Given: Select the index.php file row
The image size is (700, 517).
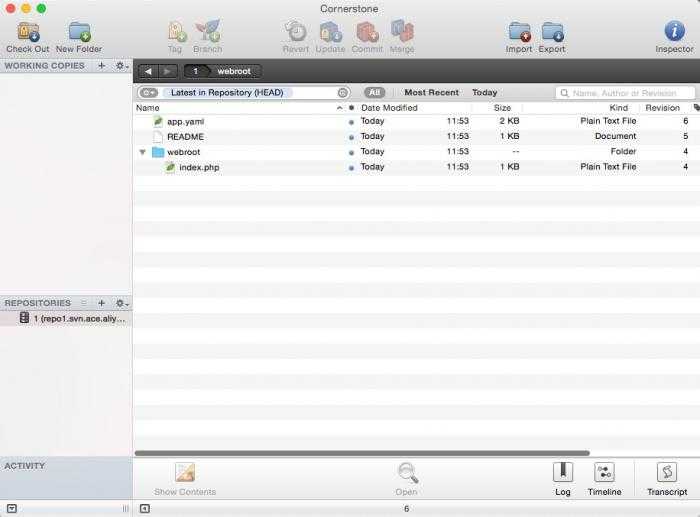Looking at the screenshot, I should [x=417, y=167].
